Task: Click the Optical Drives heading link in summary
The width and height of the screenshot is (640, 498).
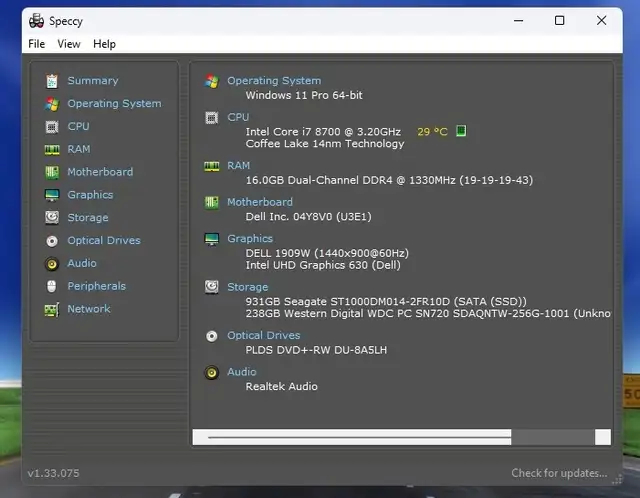Action: click(263, 336)
